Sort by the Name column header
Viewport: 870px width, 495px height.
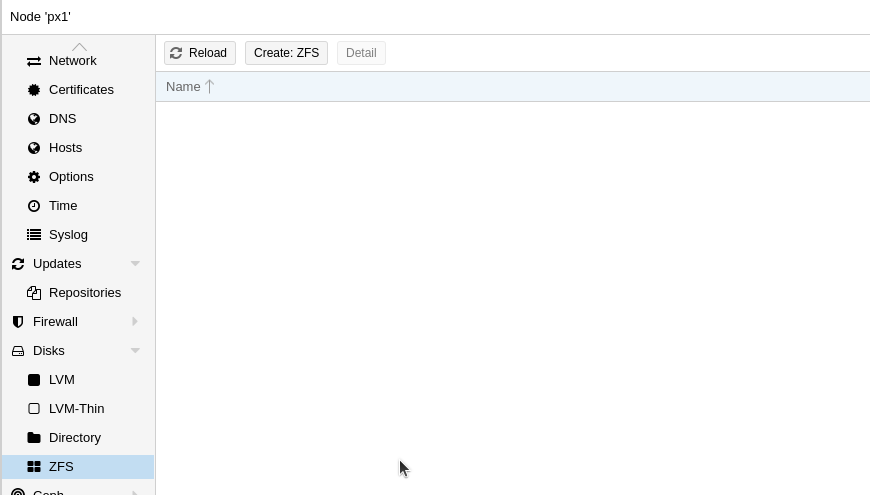(513, 87)
